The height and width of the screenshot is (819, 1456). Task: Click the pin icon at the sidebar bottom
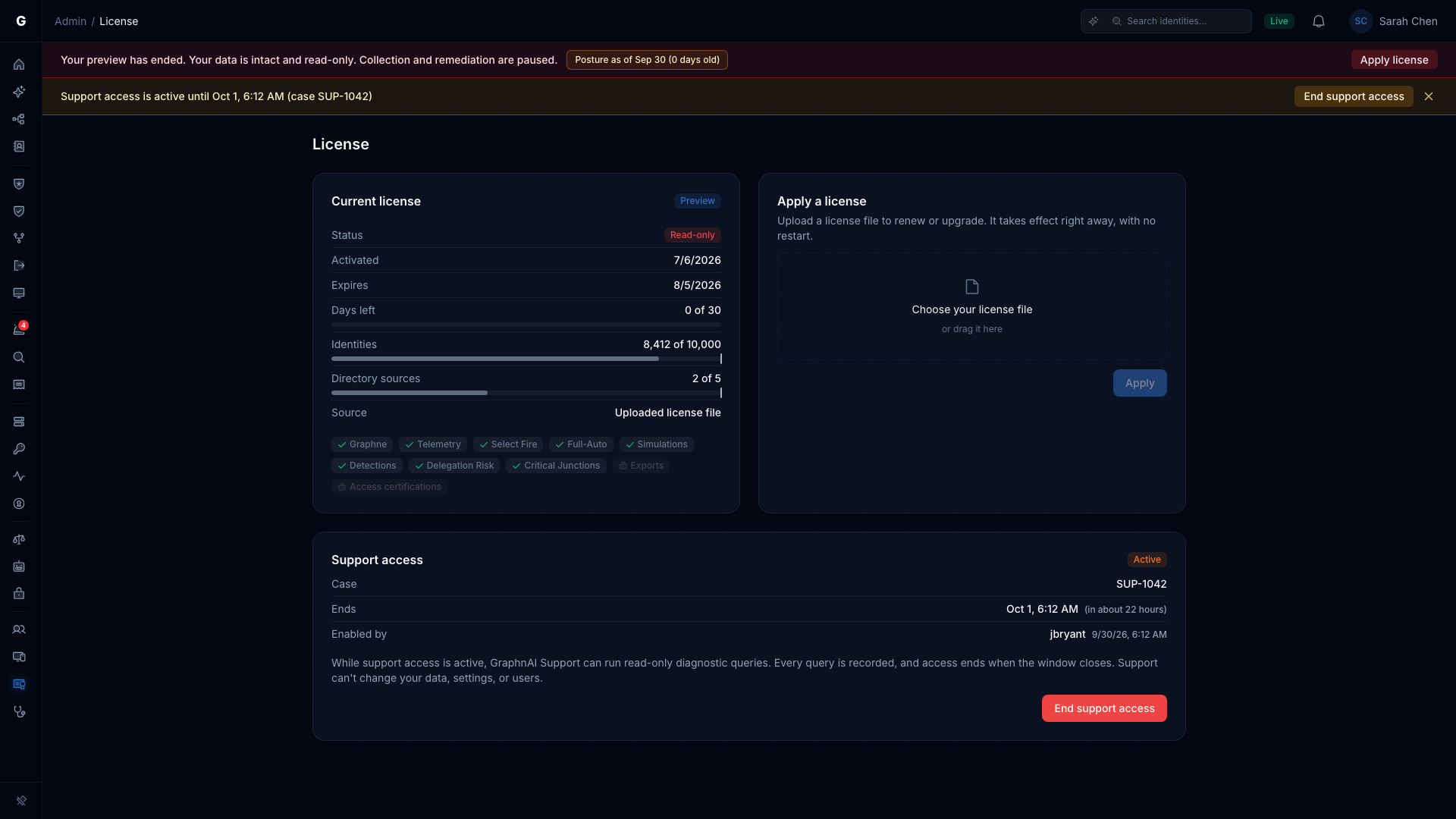coord(21,800)
